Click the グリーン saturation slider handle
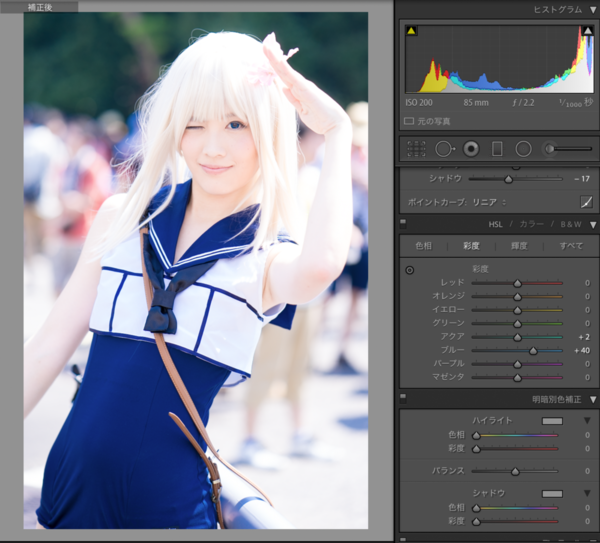600x543 pixels. tap(517, 324)
